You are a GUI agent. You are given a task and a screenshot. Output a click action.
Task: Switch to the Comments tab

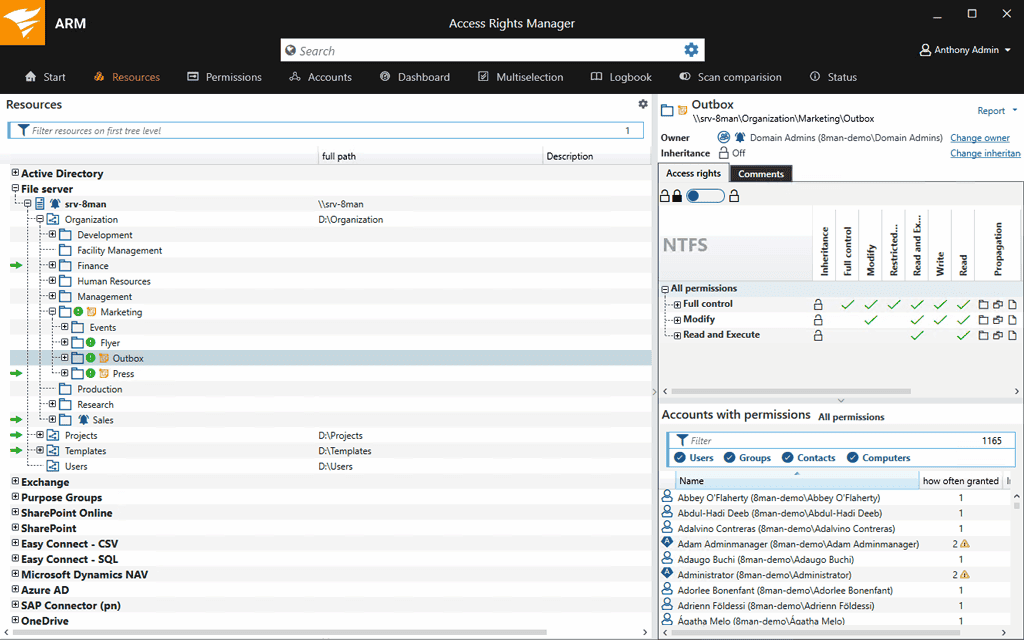(761, 173)
